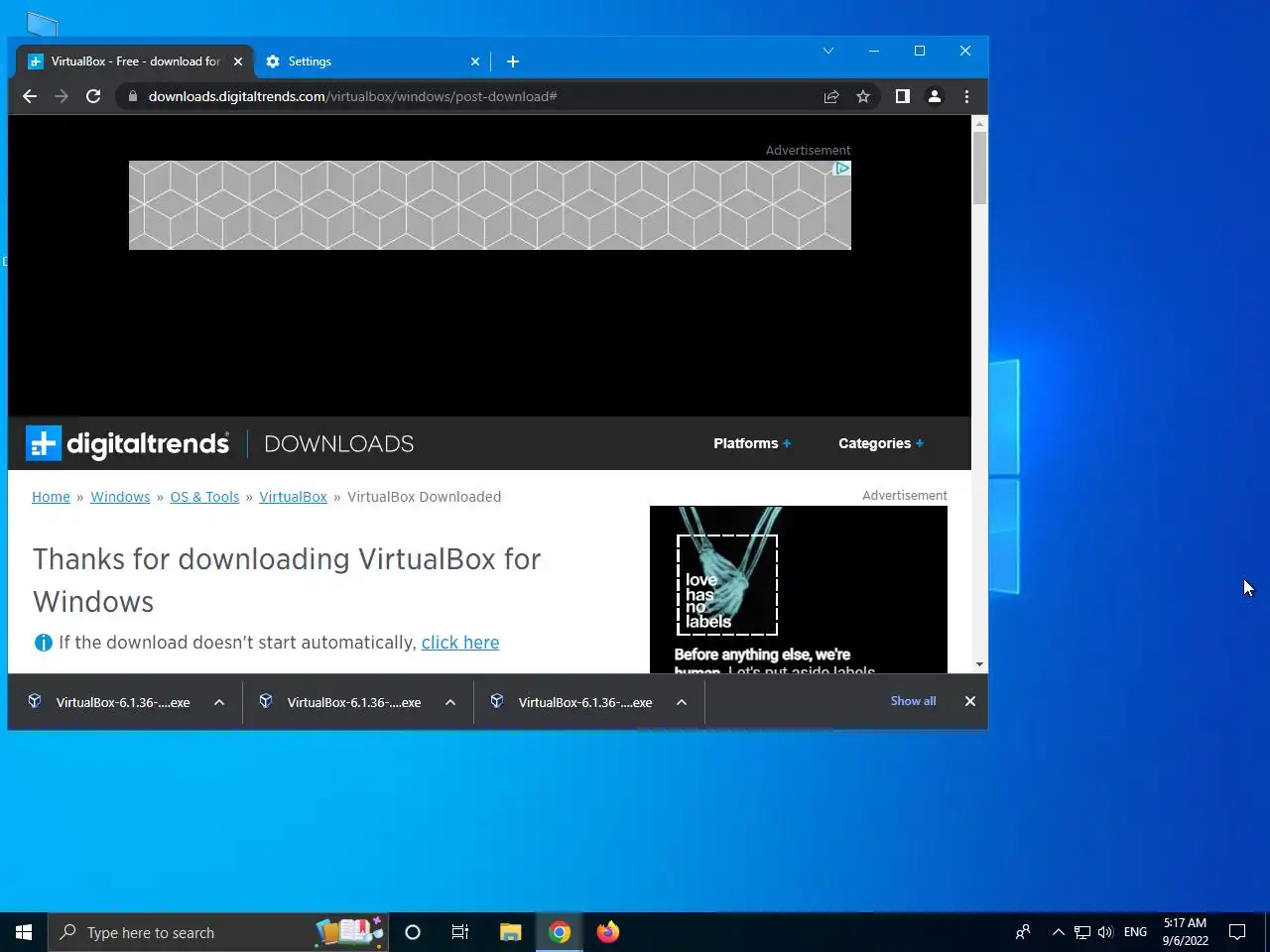Click the 'click here' download link
Image resolution: width=1270 pixels, height=952 pixels.
(x=460, y=643)
